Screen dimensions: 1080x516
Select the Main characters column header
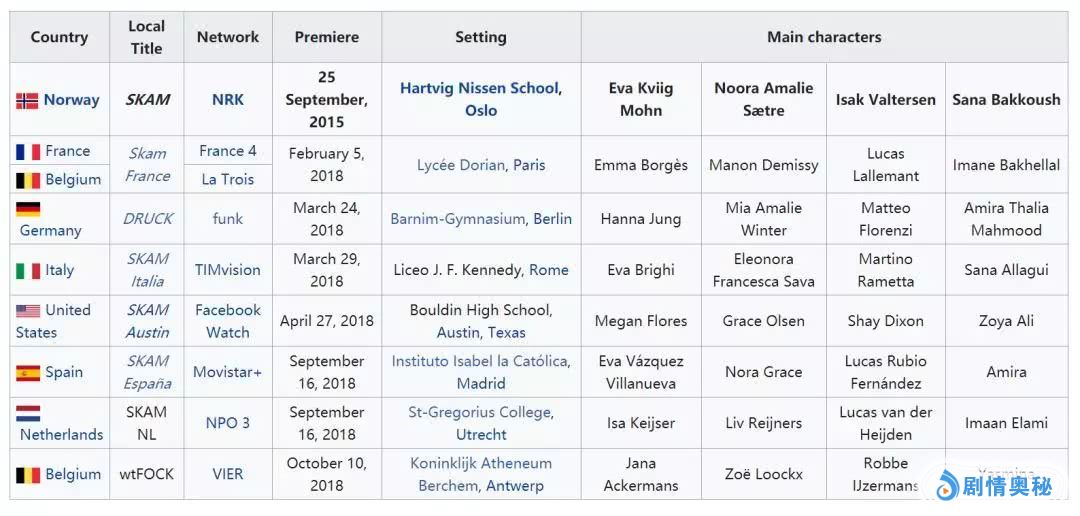coord(824,37)
